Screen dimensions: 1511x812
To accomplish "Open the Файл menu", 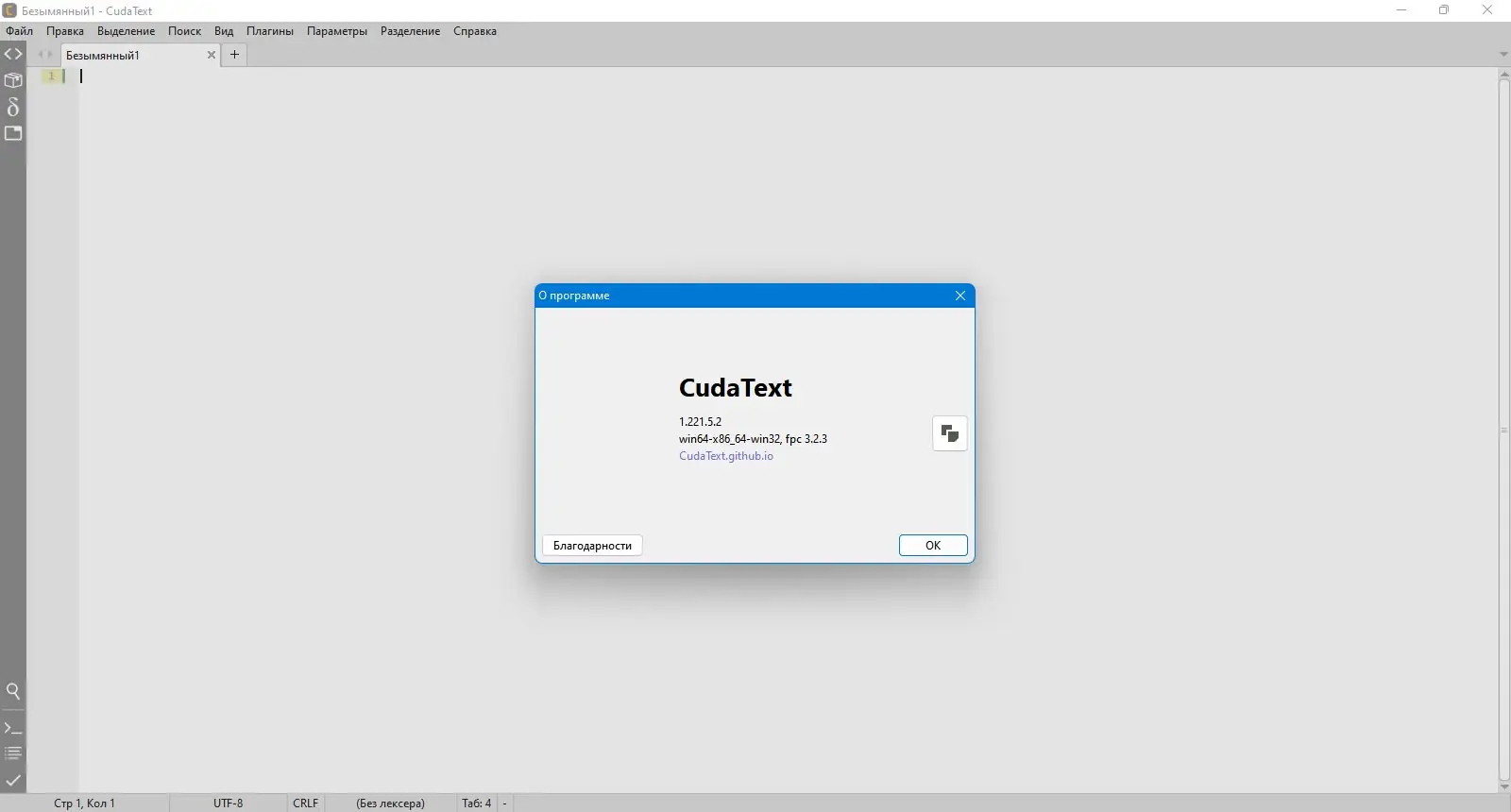I will pos(20,31).
